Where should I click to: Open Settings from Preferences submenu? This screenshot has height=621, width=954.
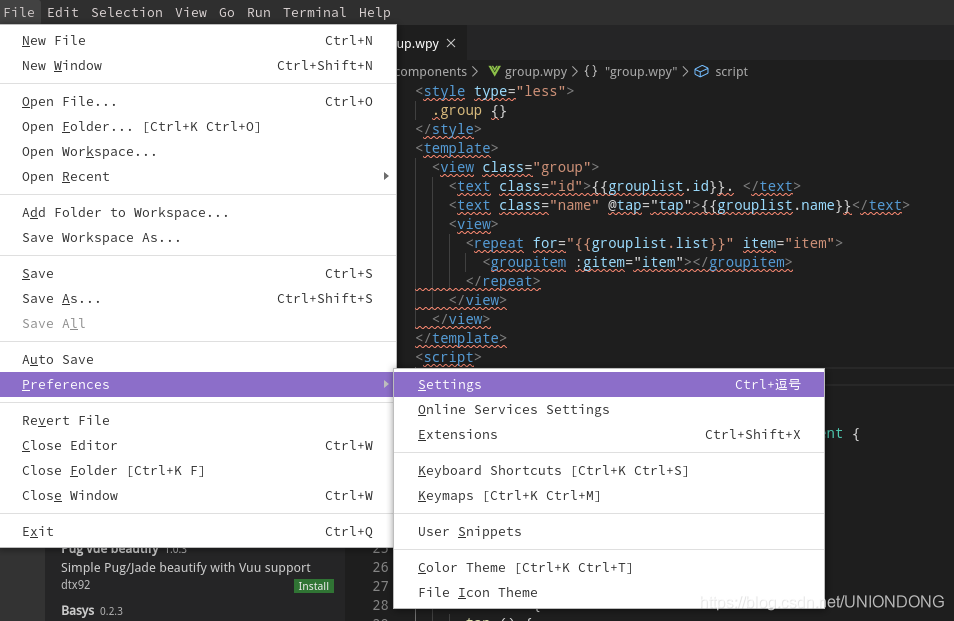coord(609,384)
